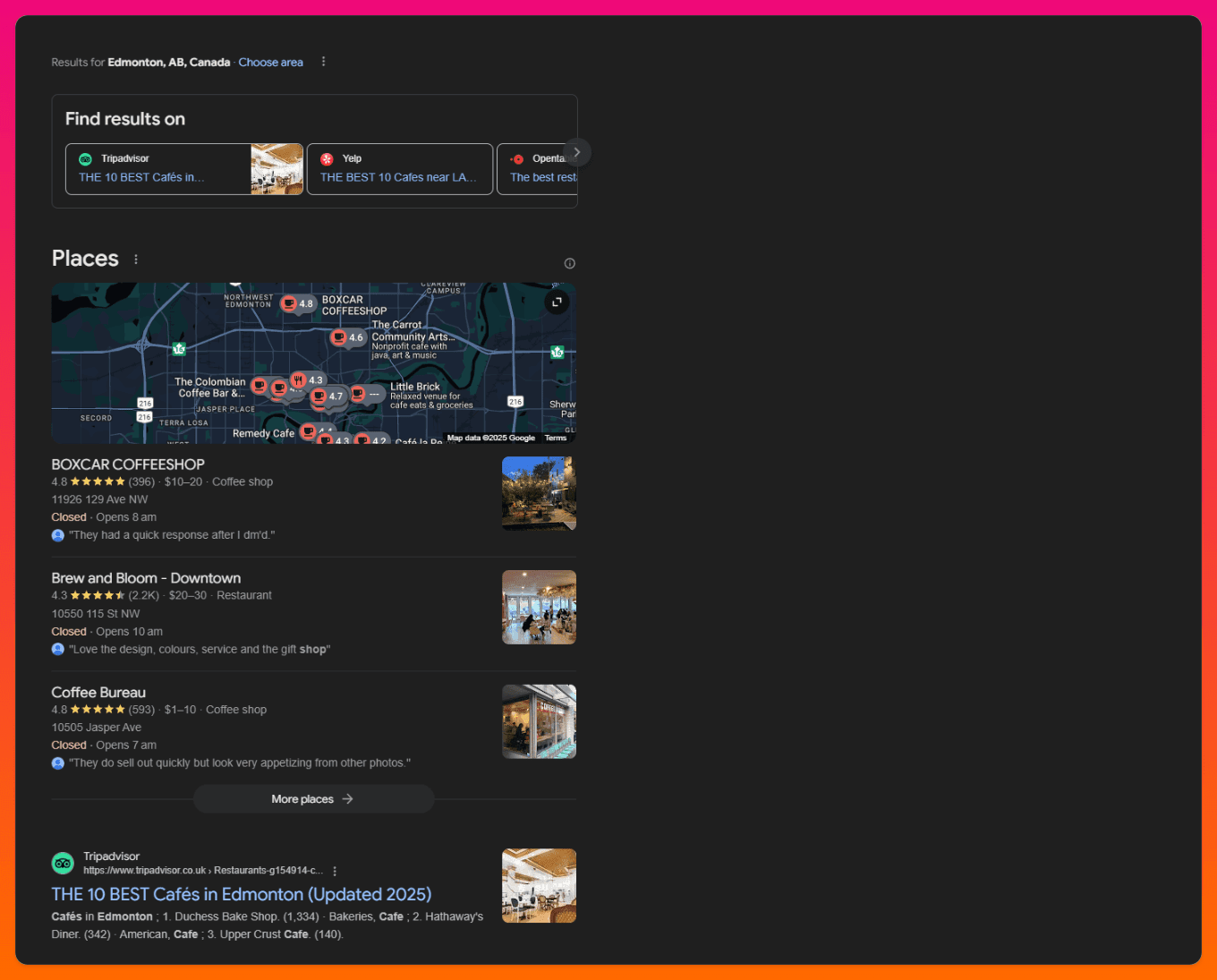Click the Terms link on the map
The image size is (1217, 980).
(556, 438)
